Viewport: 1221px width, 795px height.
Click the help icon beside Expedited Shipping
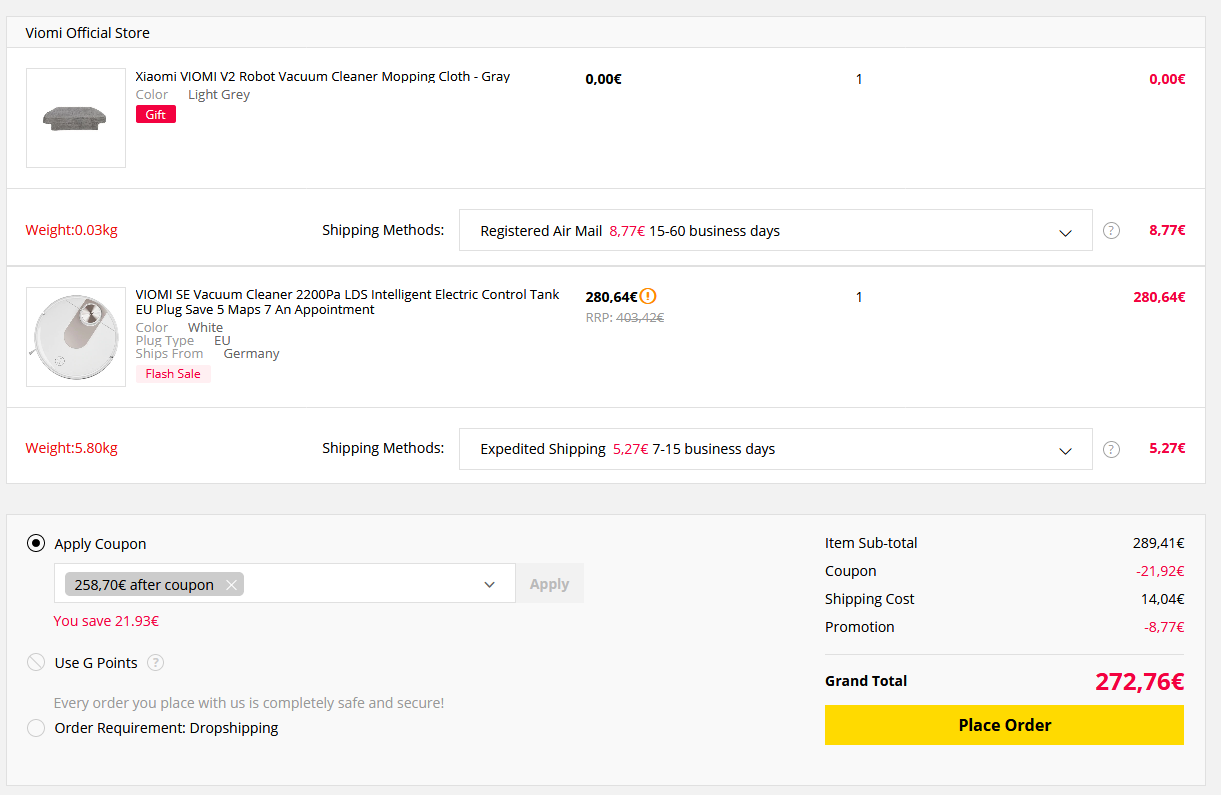[1111, 449]
